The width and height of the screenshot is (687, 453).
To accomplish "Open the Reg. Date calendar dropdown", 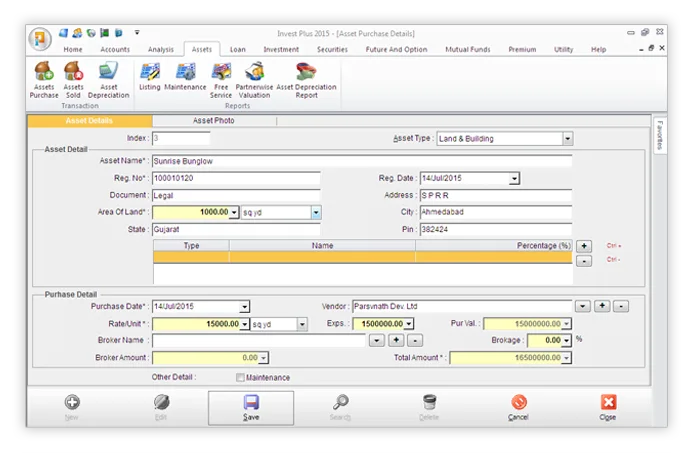I will click(514, 178).
